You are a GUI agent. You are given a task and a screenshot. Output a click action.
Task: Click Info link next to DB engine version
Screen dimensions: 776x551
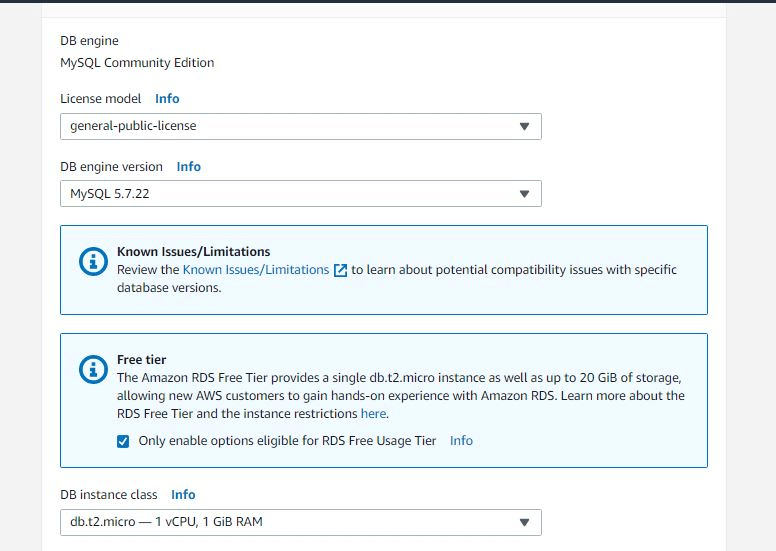[x=189, y=167]
